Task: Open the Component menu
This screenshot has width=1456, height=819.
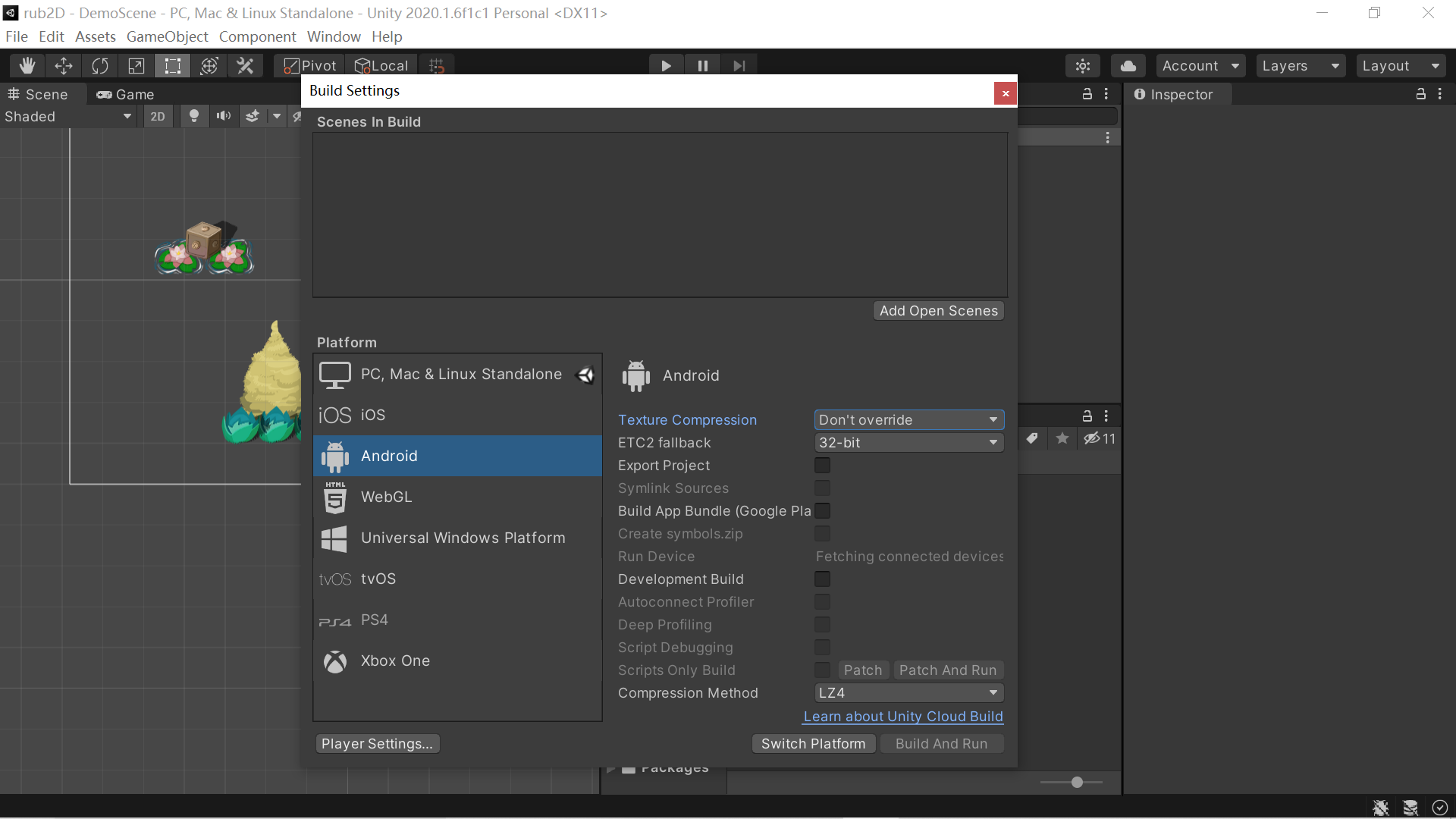Action: (258, 36)
